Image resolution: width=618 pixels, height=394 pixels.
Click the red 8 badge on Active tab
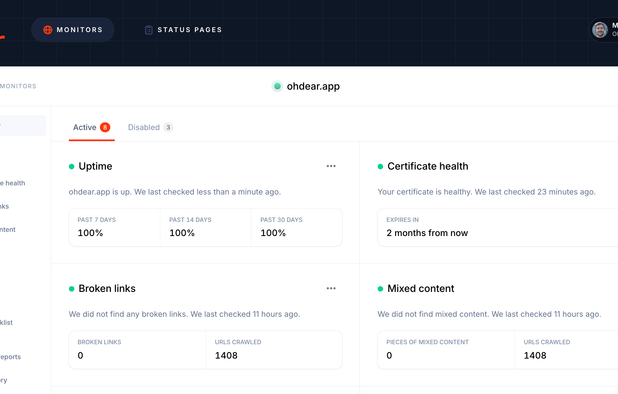[105, 127]
